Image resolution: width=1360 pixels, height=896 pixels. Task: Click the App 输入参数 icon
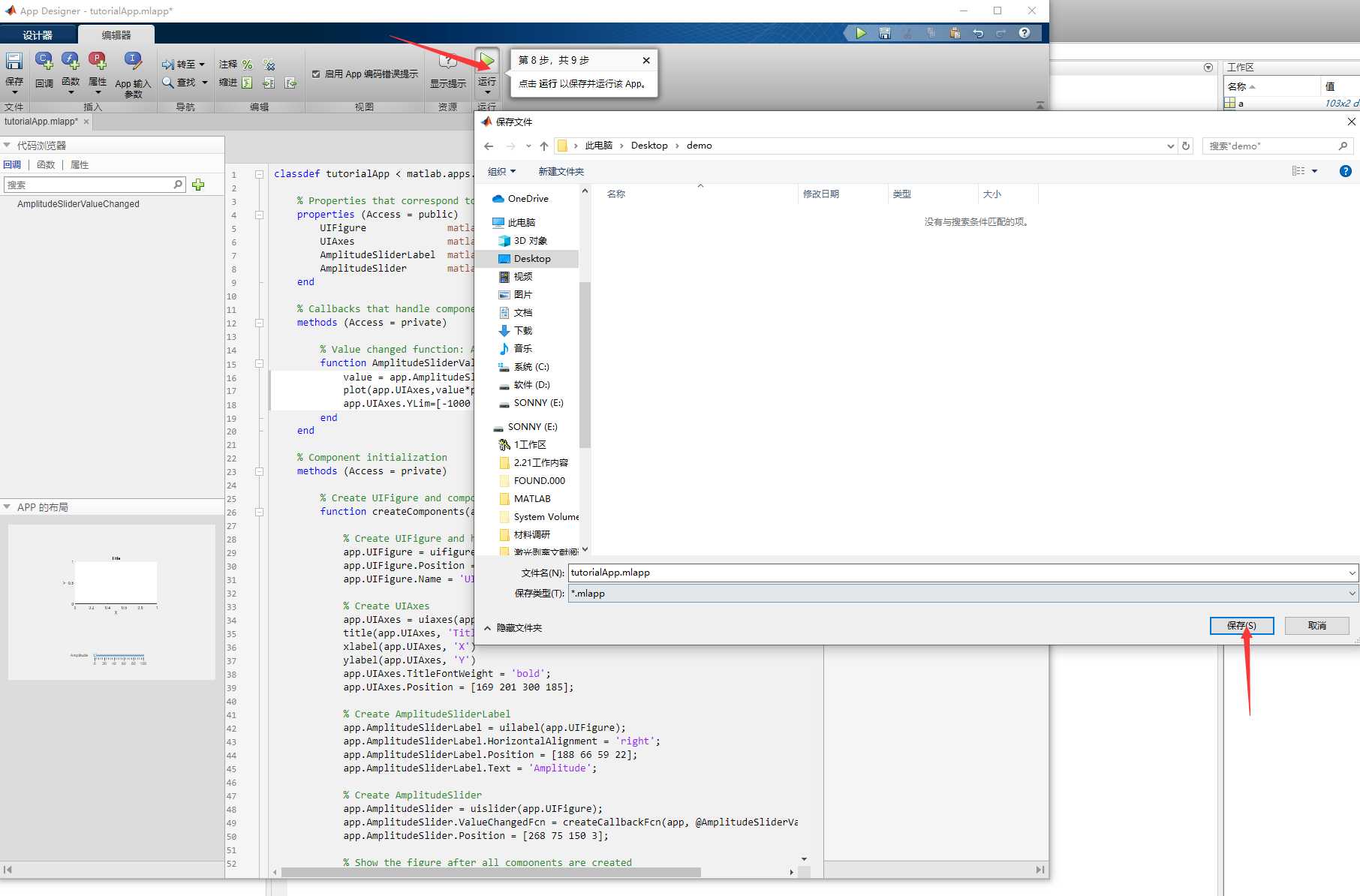(x=133, y=62)
